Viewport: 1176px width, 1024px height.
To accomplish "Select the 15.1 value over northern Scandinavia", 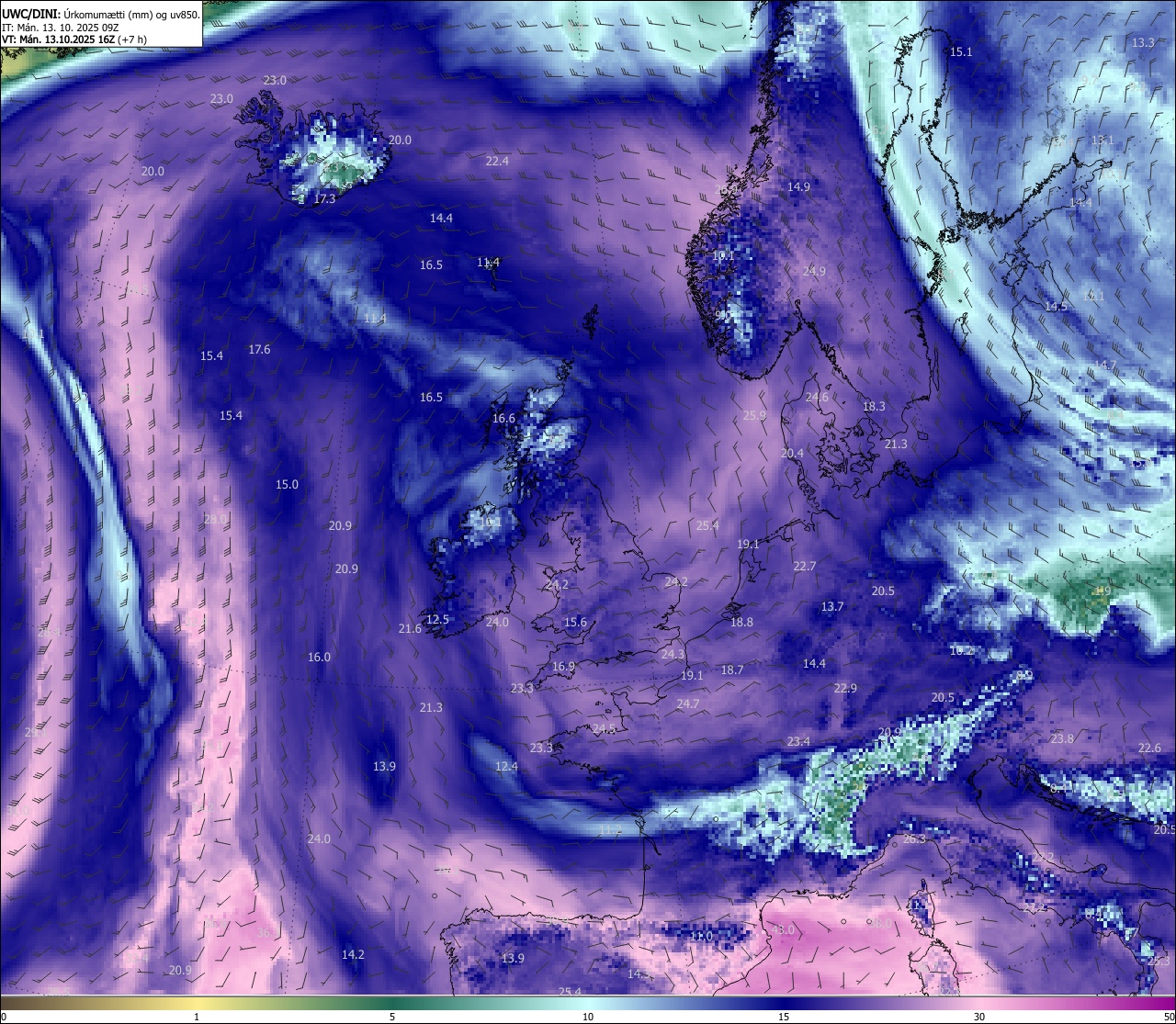I will click(x=961, y=52).
